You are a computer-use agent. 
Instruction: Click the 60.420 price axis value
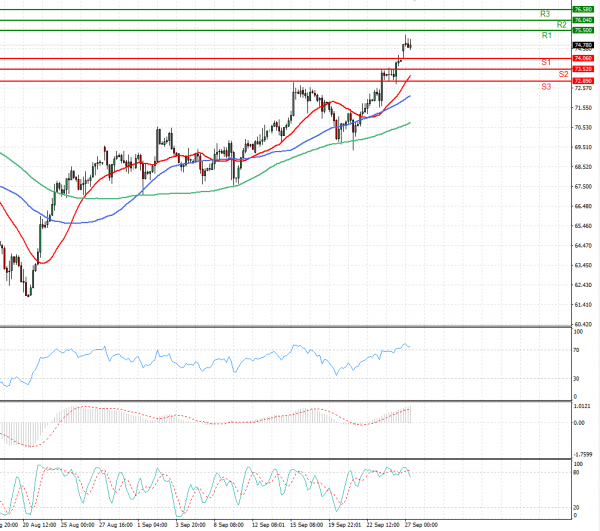(583, 324)
